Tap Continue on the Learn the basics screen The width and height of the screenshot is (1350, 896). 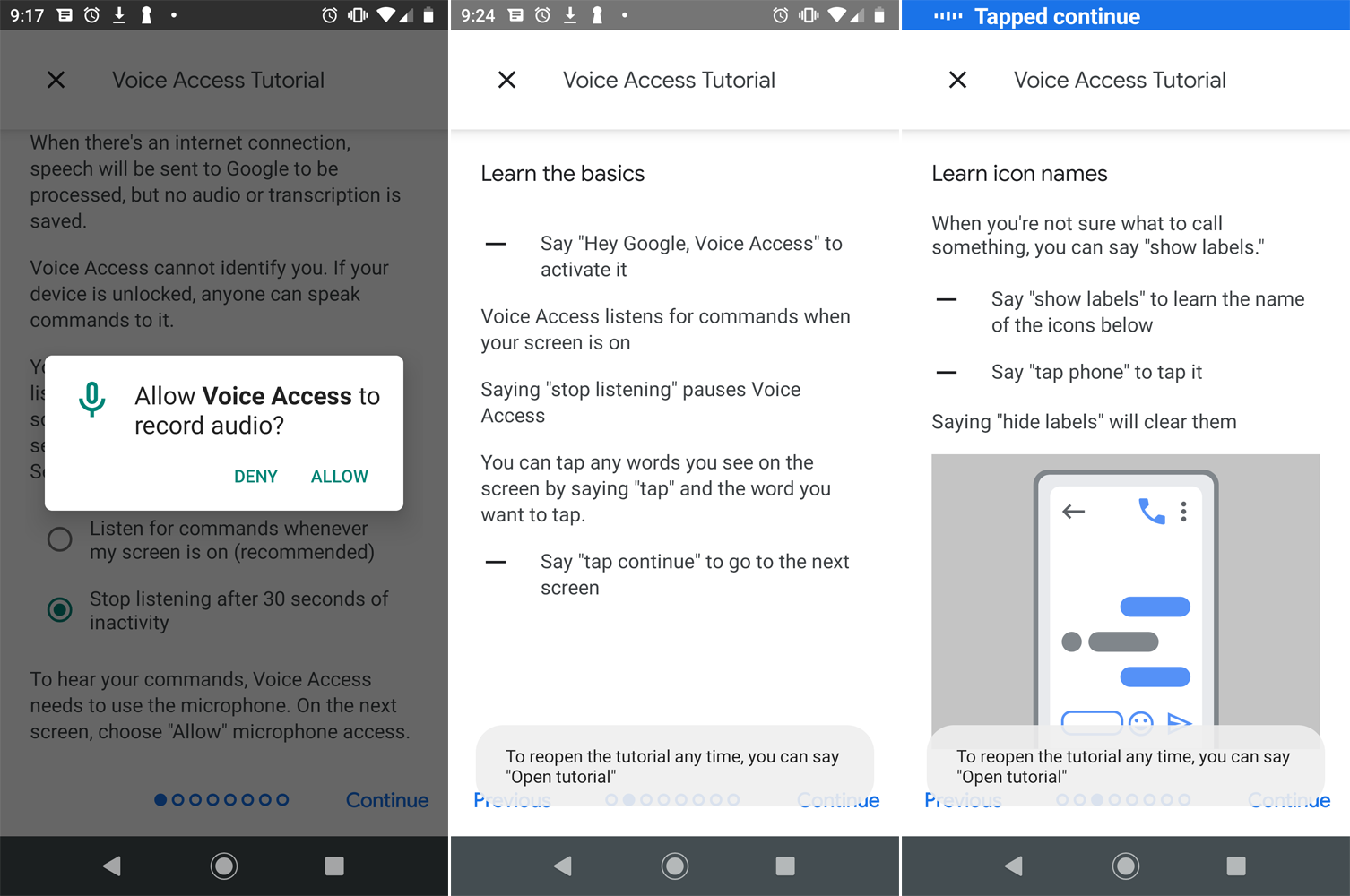(838, 800)
